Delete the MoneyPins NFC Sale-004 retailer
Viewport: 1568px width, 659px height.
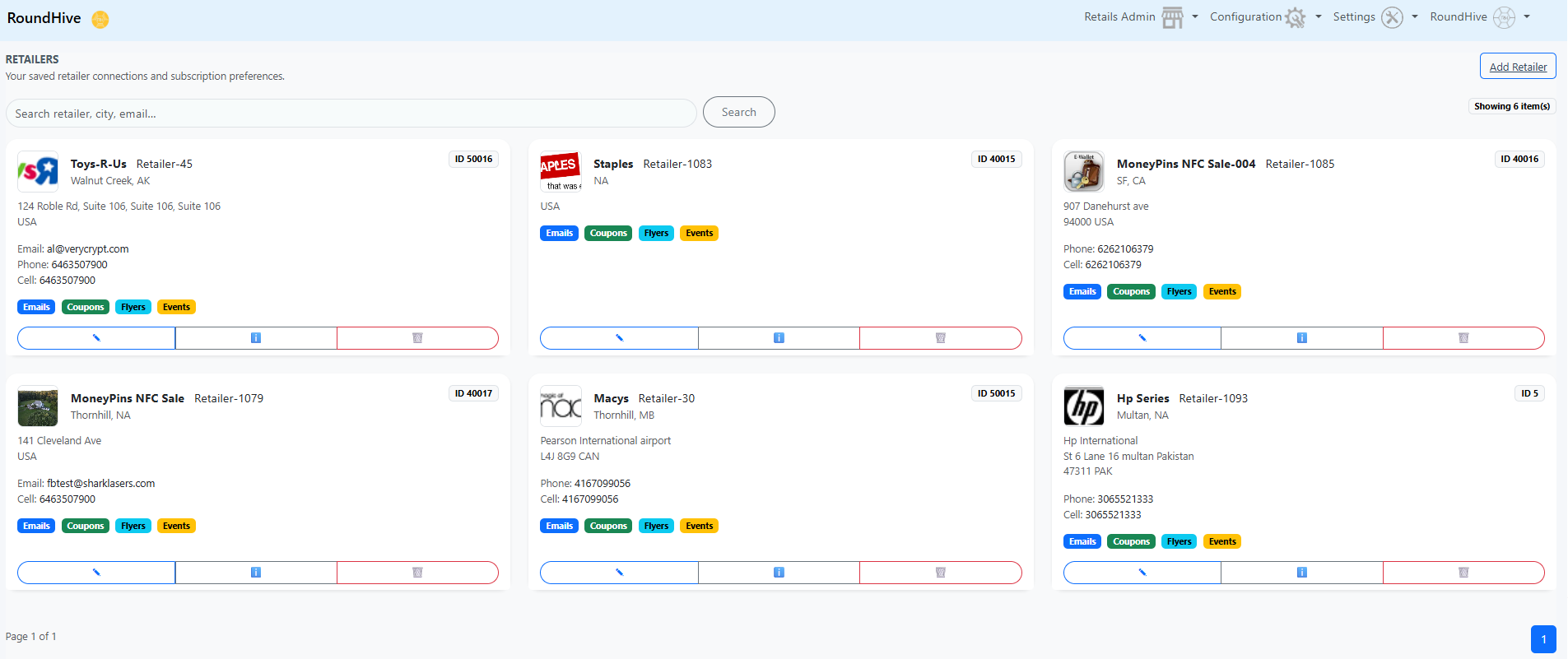[1463, 338]
